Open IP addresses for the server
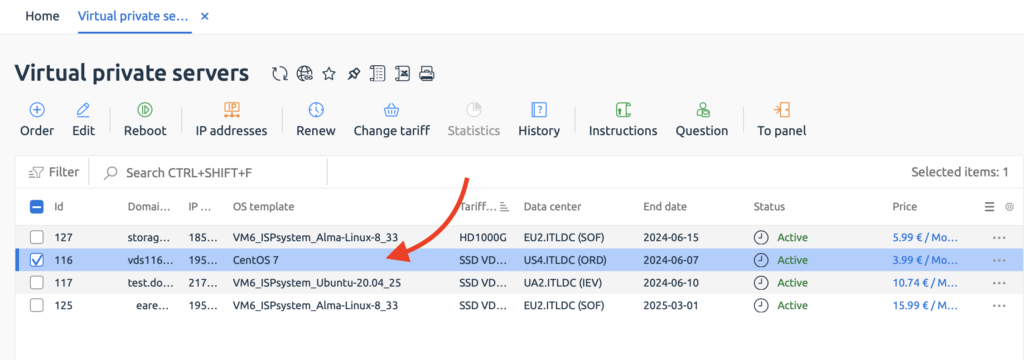The width and height of the screenshot is (1024, 360). pyautogui.click(x=232, y=120)
